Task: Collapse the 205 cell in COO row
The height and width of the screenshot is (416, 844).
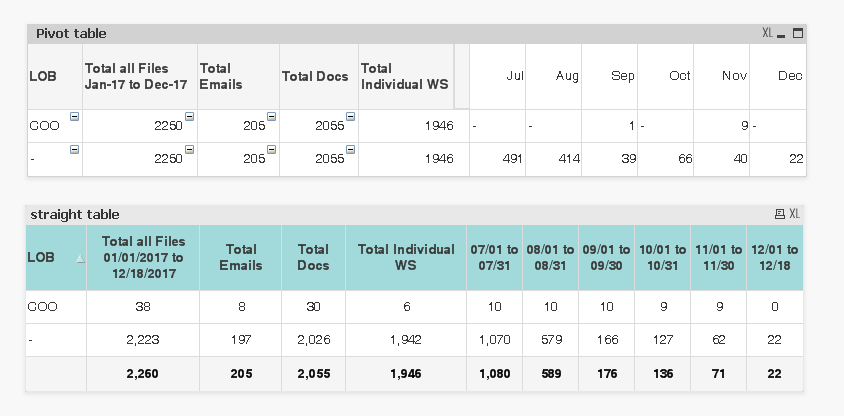Action: 272,118
